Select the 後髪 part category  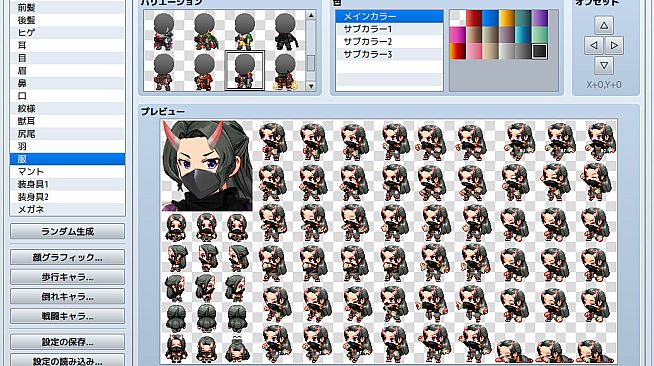pos(67,20)
